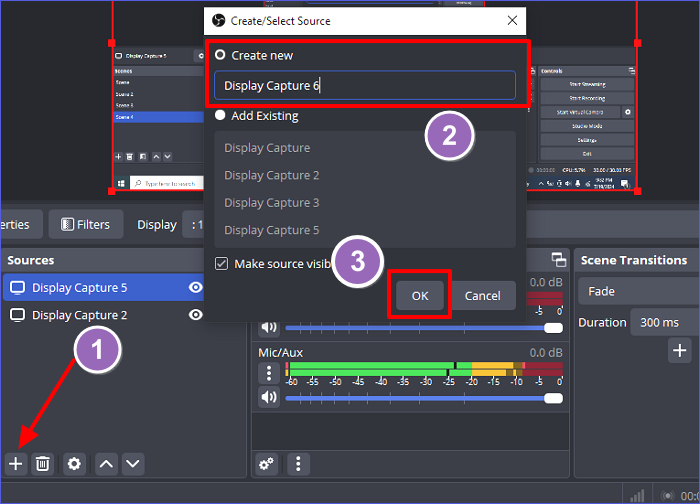This screenshot has height=504, width=700.
Task: Hide Display Capture 5 via eye icon
Action: [196, 288]
